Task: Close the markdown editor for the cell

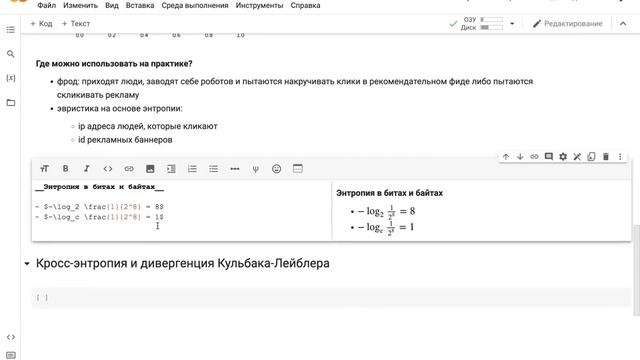Action: 577,156
